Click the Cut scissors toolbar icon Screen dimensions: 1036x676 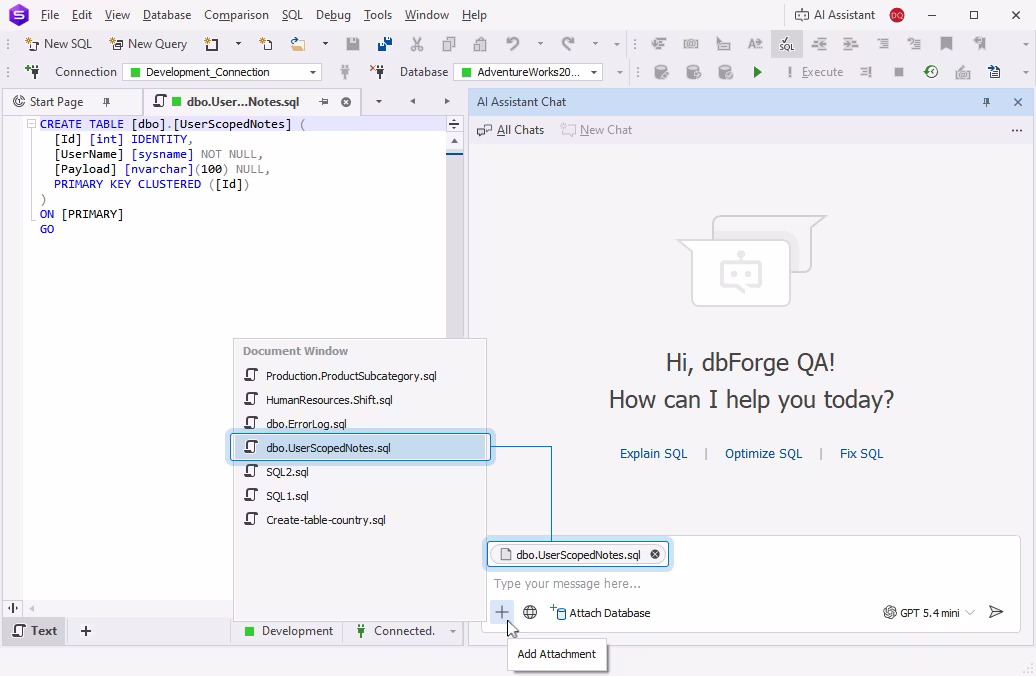point(416,44)
